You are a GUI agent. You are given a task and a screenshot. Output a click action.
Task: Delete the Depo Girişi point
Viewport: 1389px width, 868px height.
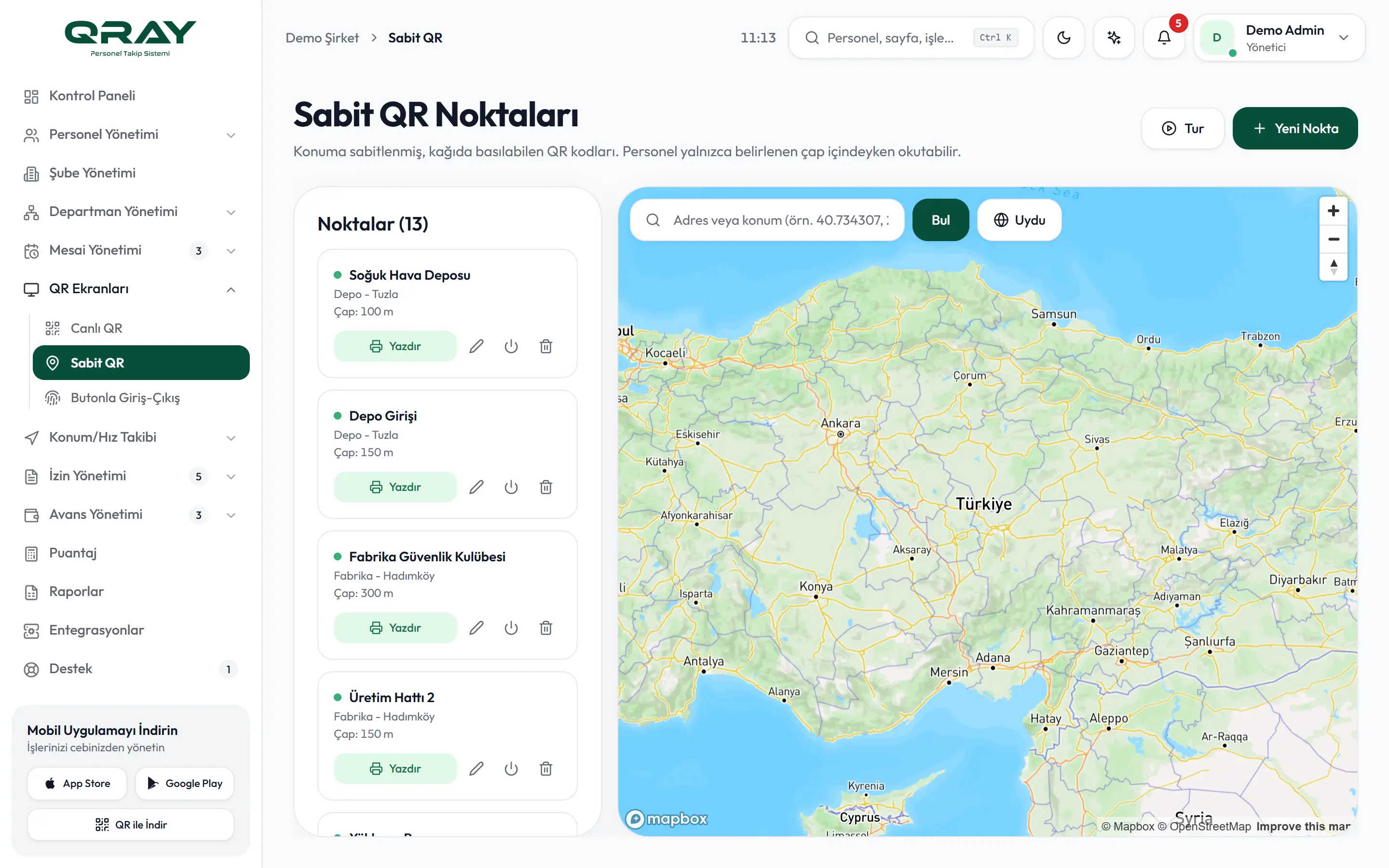tap(546, 487)
